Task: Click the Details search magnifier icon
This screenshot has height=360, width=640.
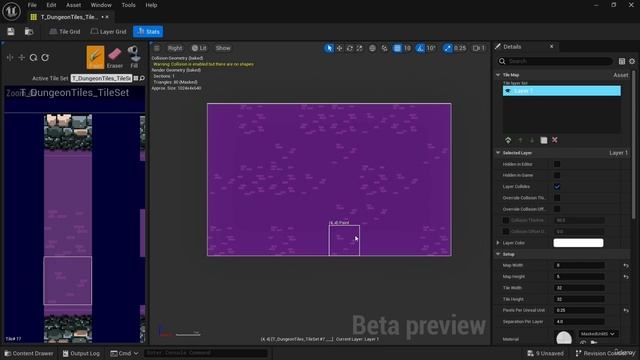Action: (x=502, y=61)
